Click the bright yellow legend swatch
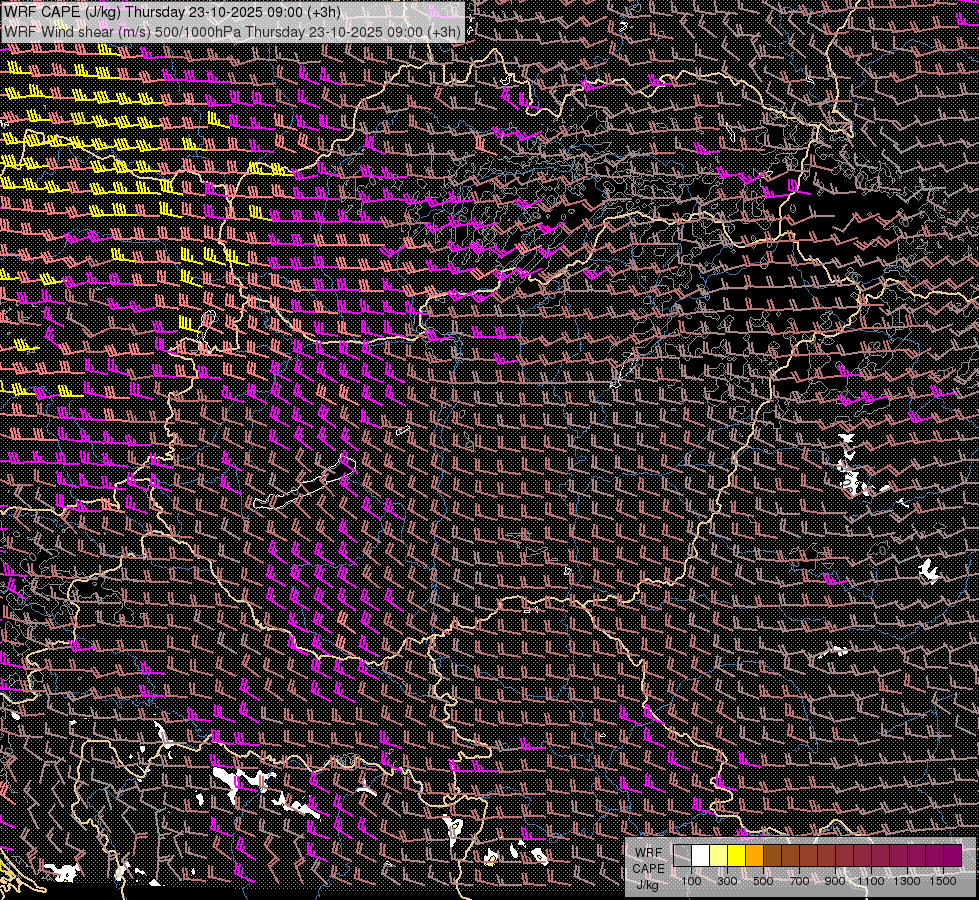The height and width of the screenshot is (900, 979). [x=736, y=855]
